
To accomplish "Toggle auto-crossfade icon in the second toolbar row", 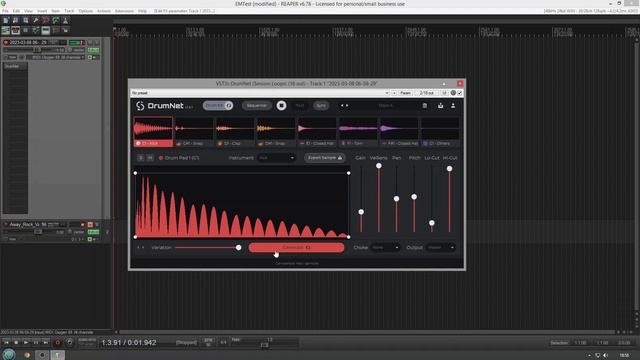I will tap(6, 30).
